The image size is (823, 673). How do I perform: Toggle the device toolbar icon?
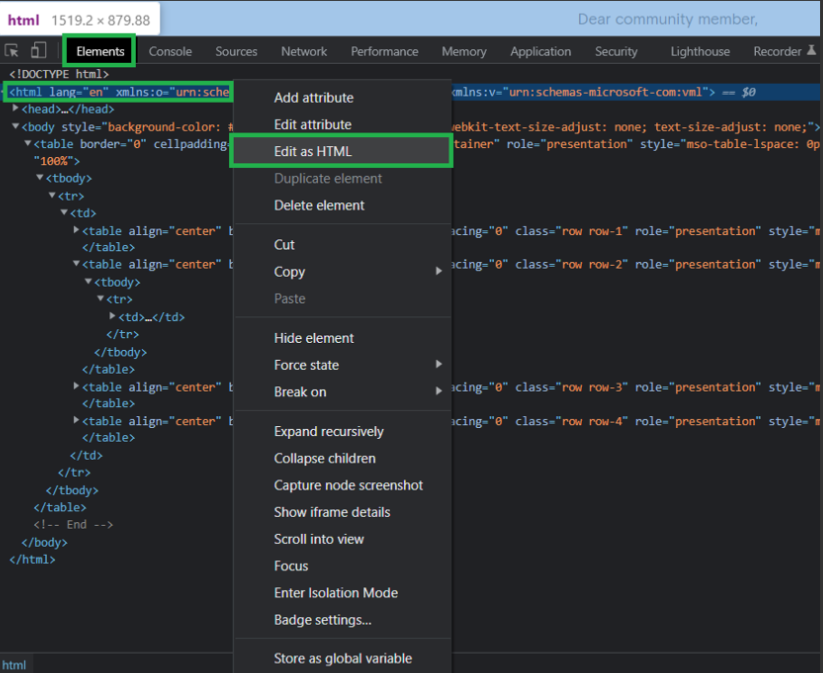point(38,51)
